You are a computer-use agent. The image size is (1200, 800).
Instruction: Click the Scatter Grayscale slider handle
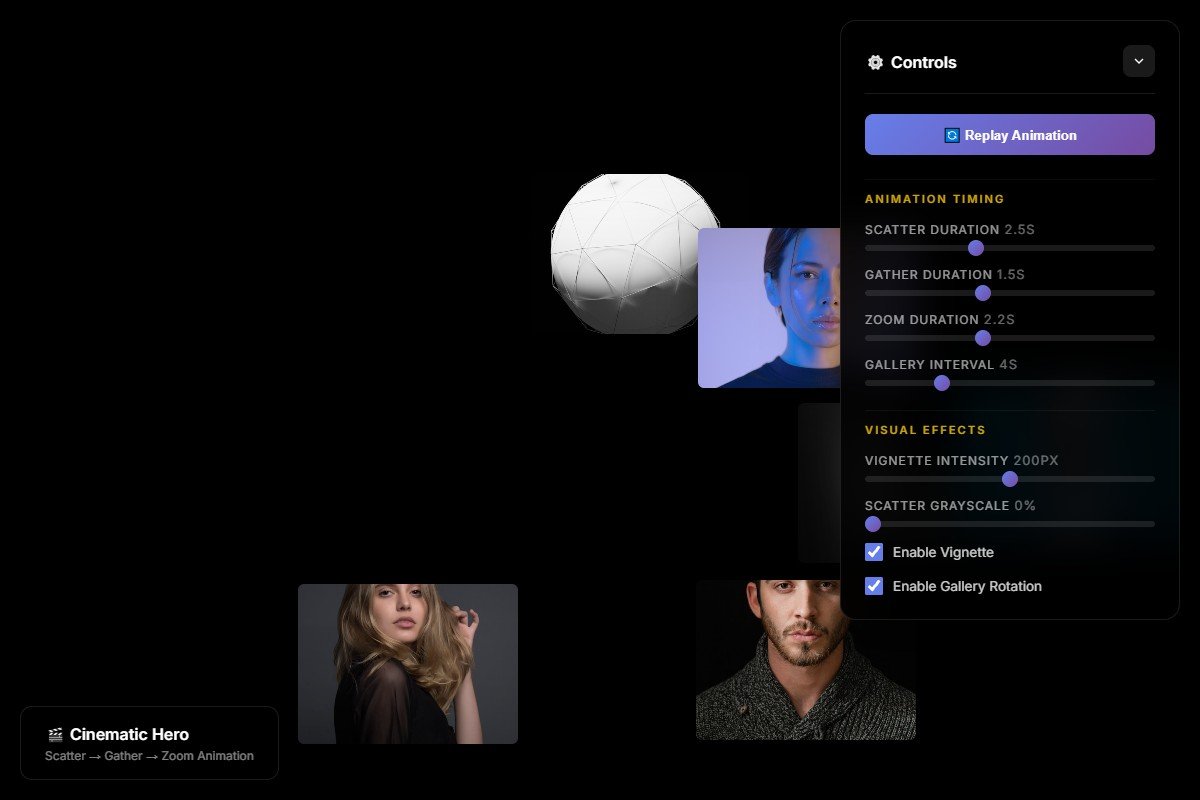[x=873, y=524]
